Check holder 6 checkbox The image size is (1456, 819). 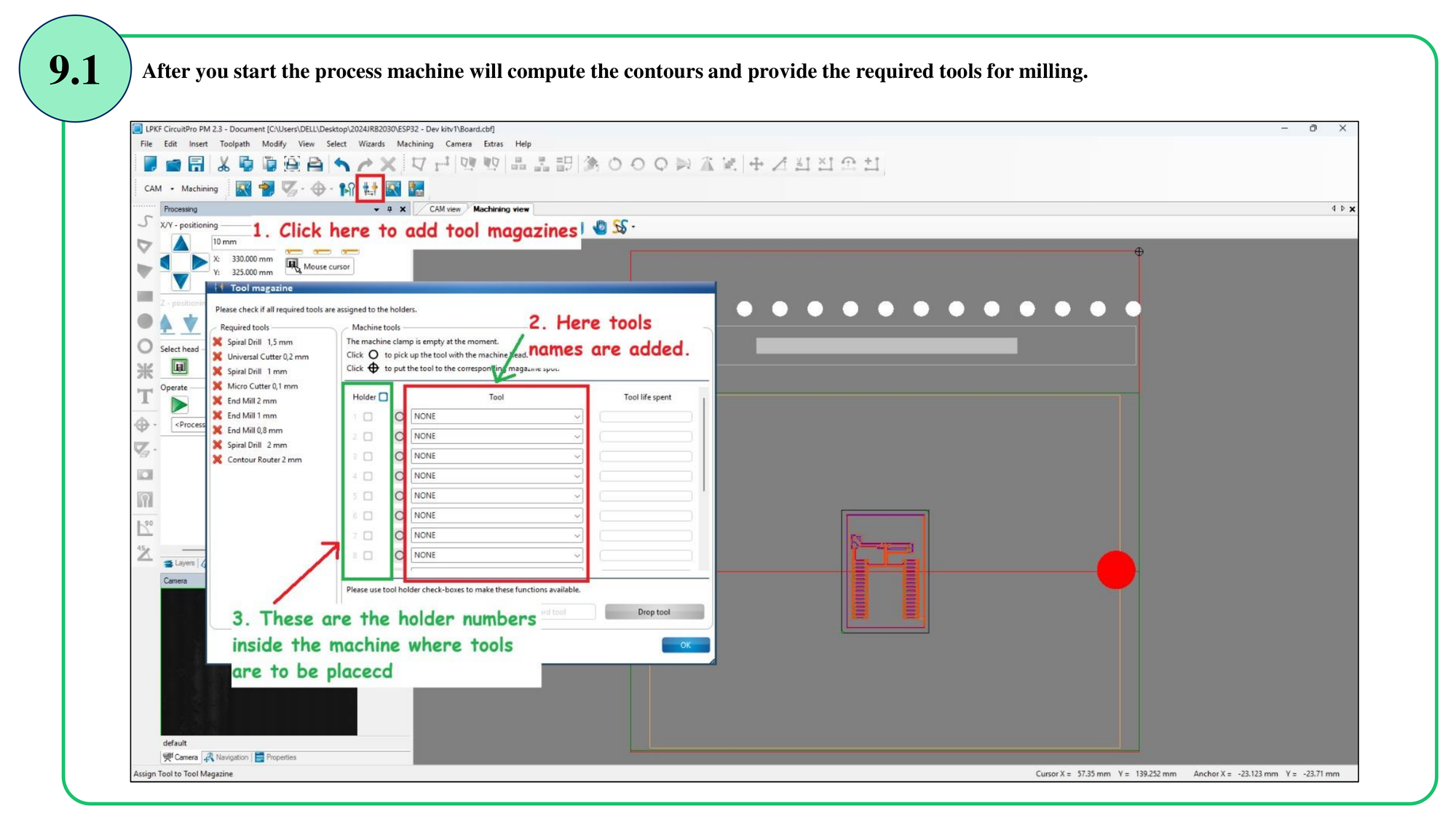click(368, 515)
